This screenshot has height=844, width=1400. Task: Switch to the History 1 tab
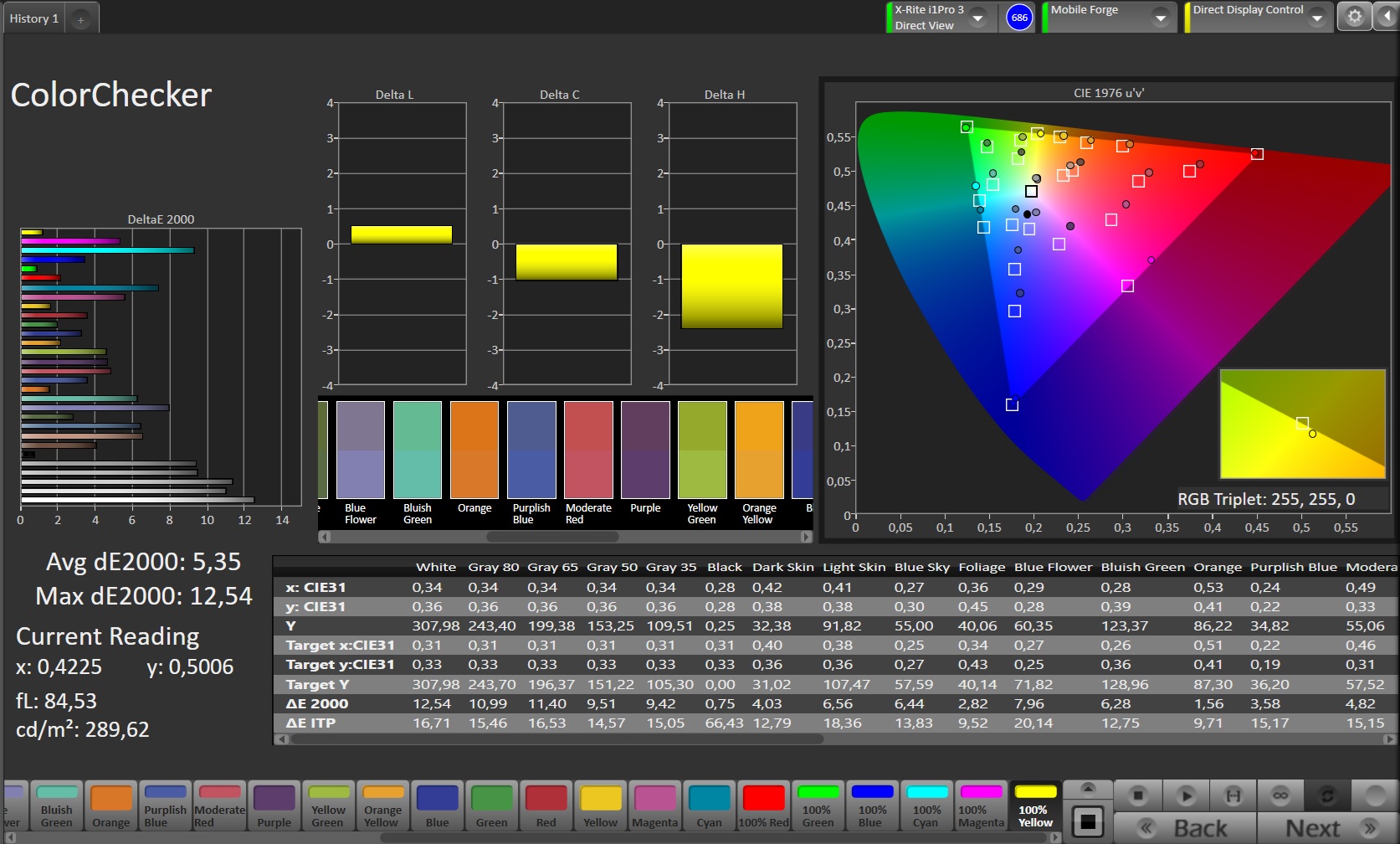tap(34, 18)
